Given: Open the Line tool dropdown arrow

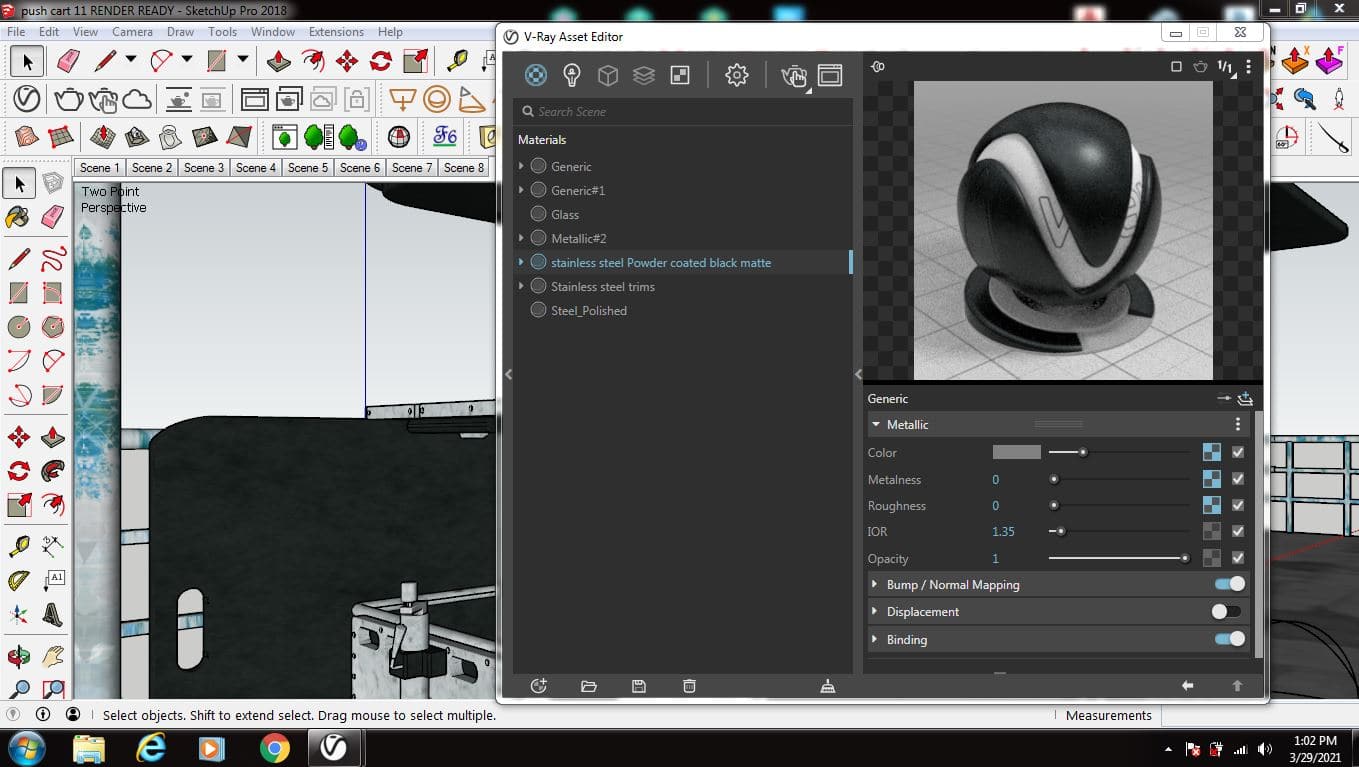Looking at the screenshot, I should (x=131, y=59).
